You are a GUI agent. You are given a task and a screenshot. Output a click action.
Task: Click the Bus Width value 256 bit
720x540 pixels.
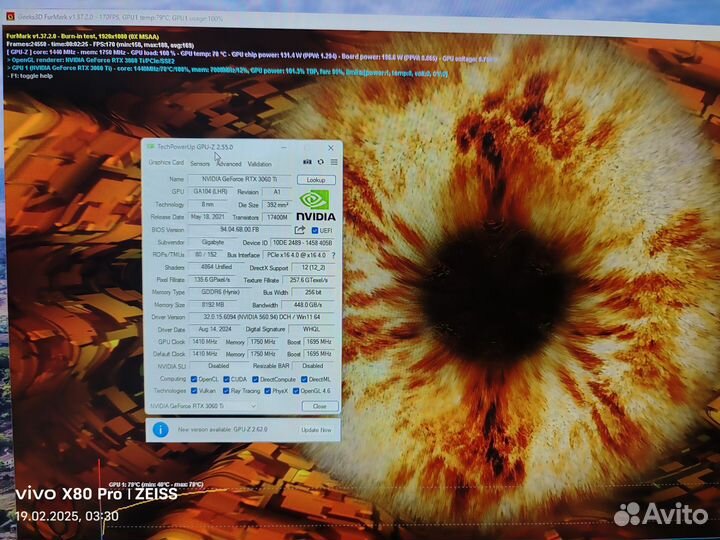point(313,292)
